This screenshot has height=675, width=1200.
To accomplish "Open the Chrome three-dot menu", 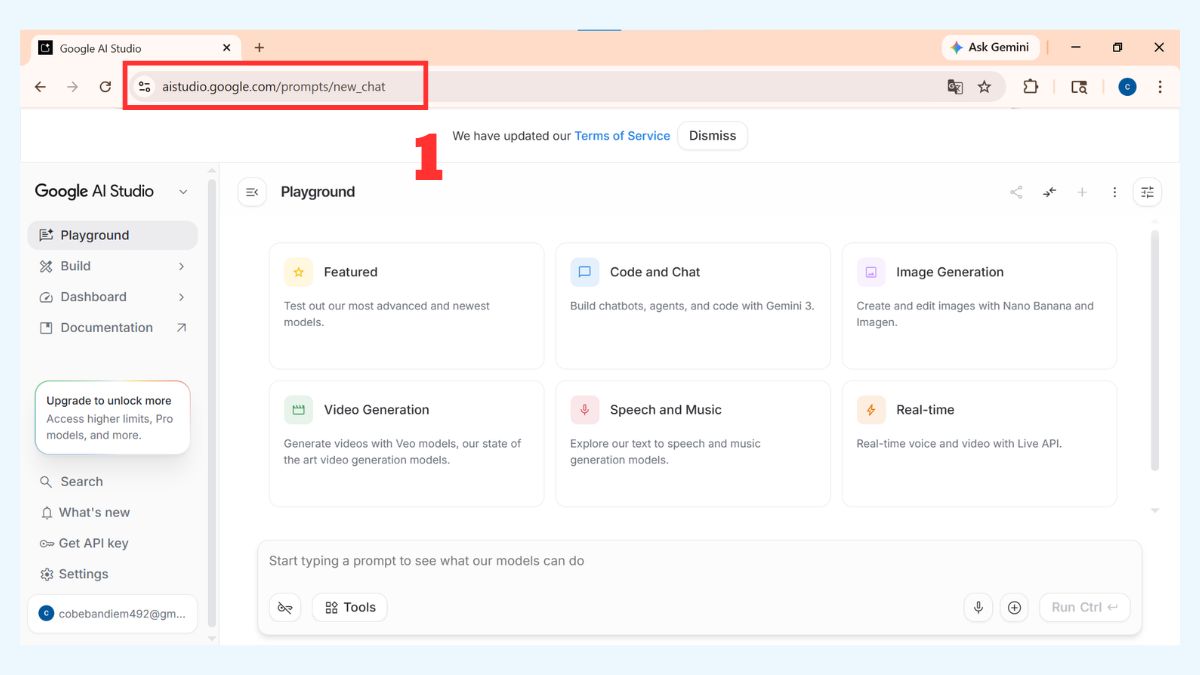I will coord(1160,87).
